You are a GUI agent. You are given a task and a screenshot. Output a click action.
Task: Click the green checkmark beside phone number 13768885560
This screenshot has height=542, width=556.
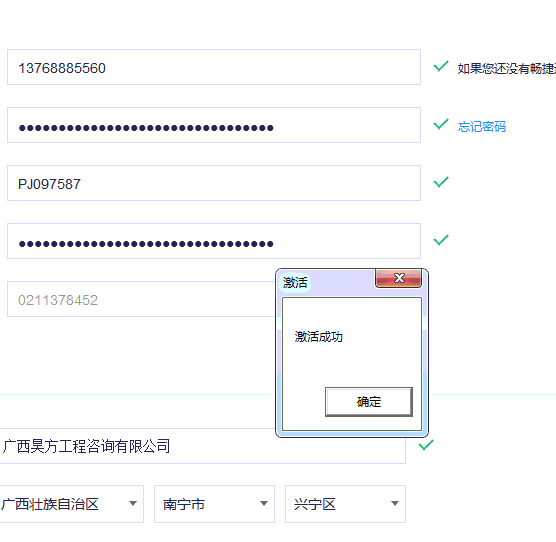[441, 66]
